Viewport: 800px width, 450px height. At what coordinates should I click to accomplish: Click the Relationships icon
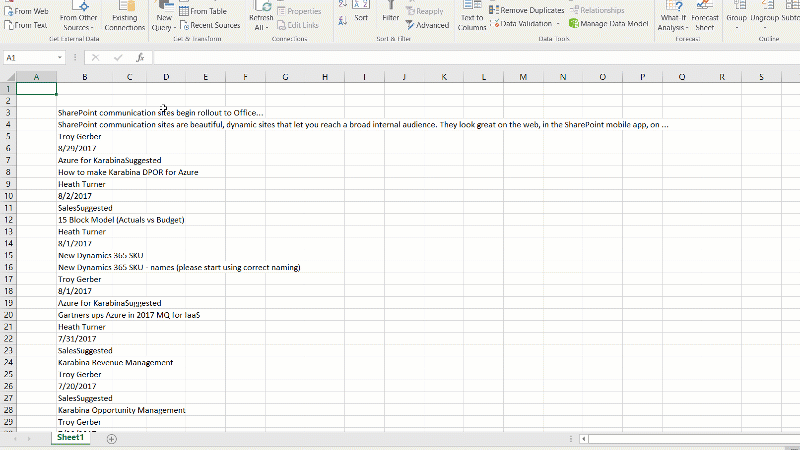click(x=574, y=10)
